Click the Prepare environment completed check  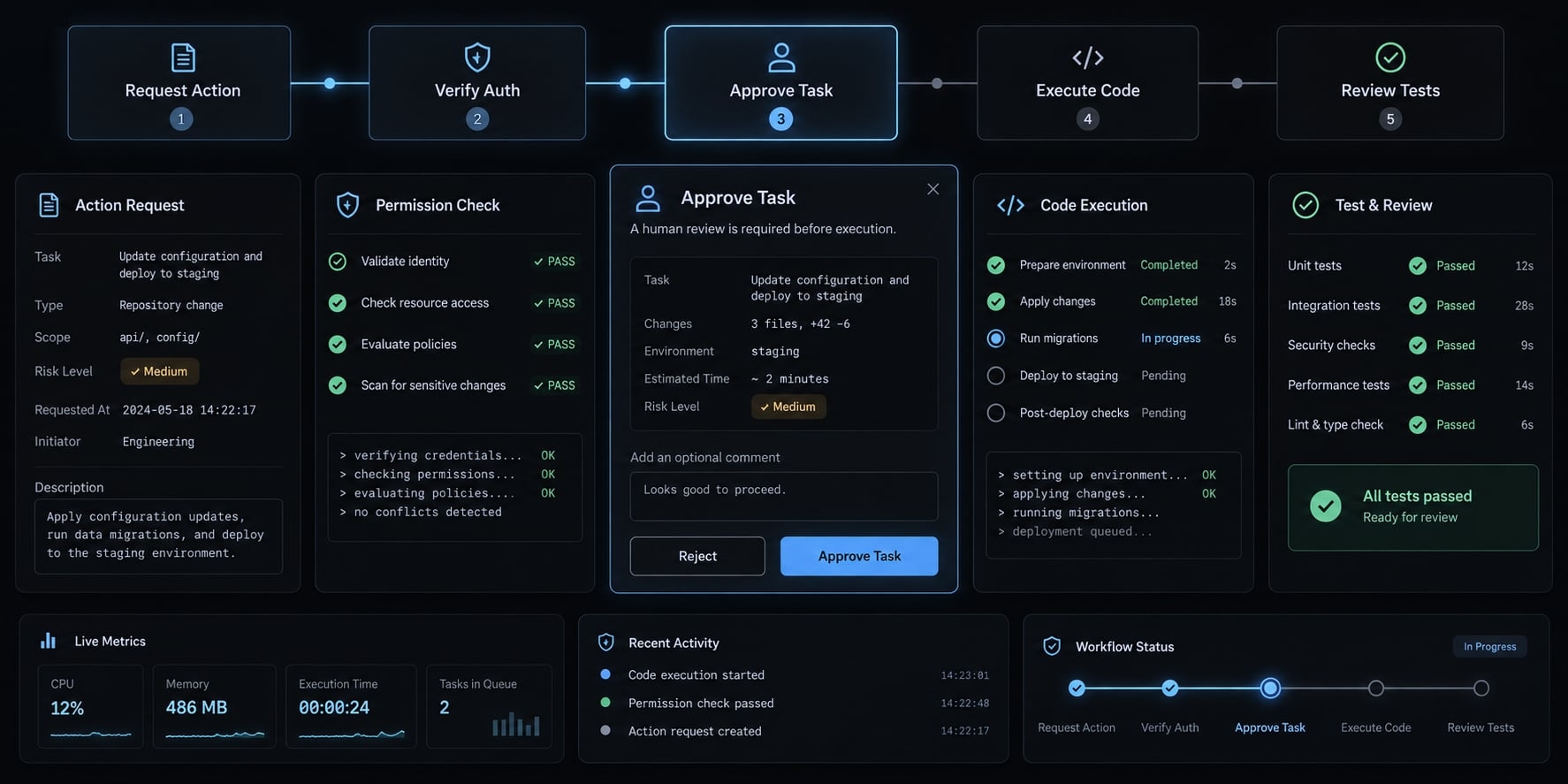click(x=995, y=264)
